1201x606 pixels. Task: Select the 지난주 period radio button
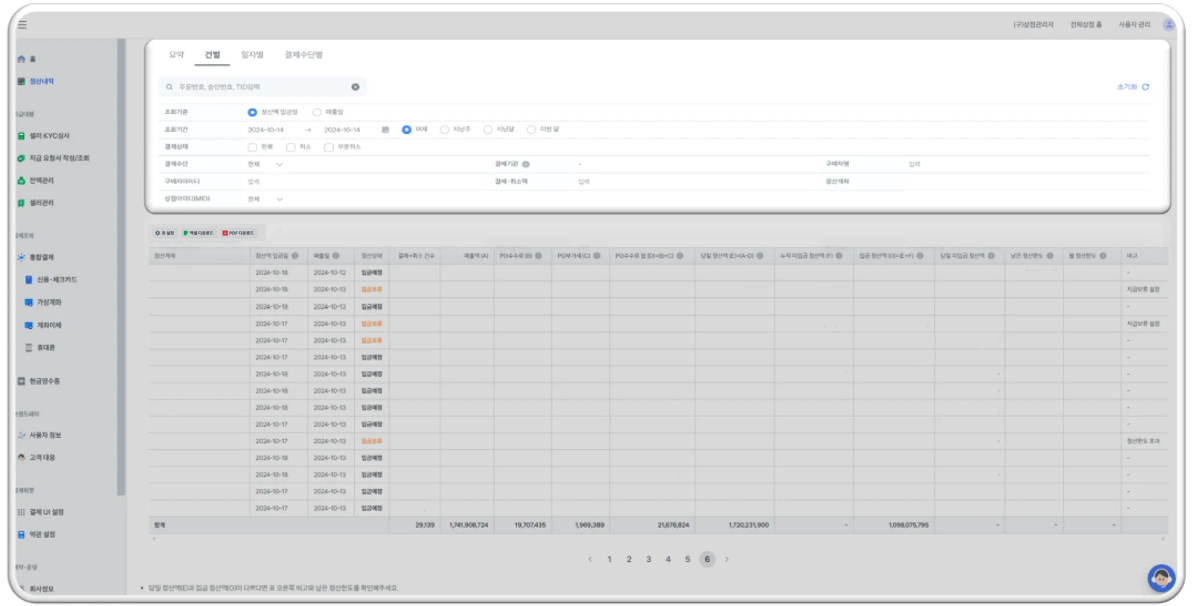coord(445,129)
